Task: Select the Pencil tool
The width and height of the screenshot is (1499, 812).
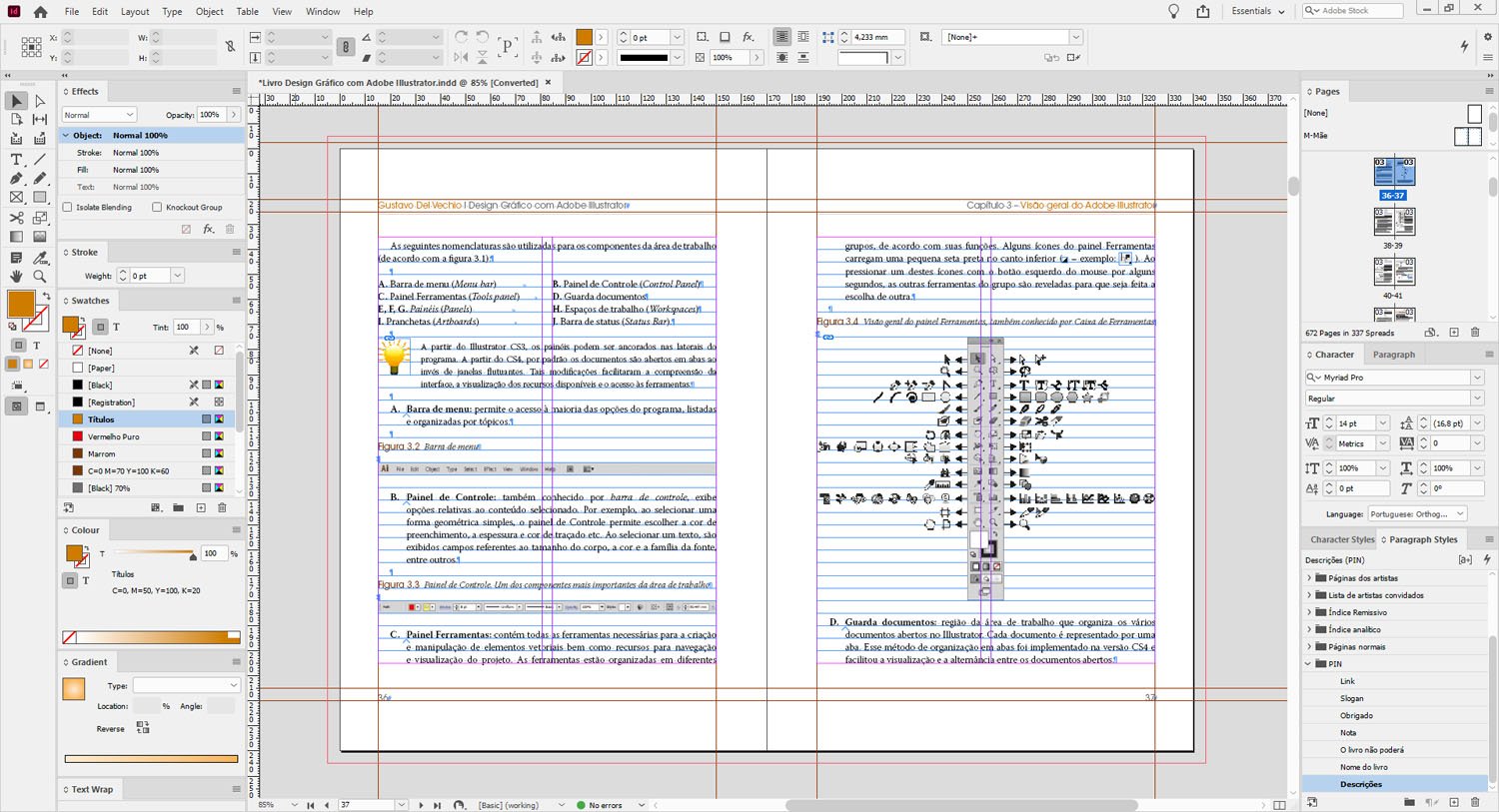Action: click(40, 179)
